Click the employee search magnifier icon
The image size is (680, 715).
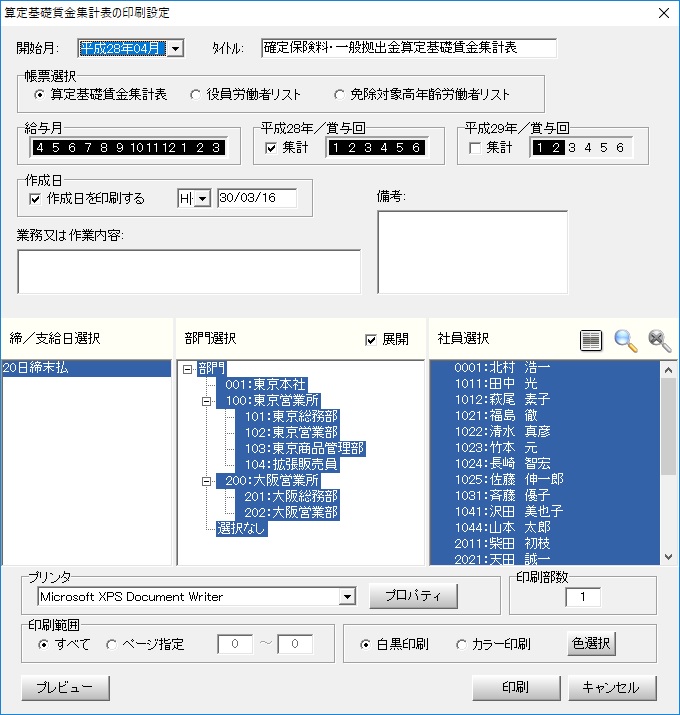[x=625, y=340]
